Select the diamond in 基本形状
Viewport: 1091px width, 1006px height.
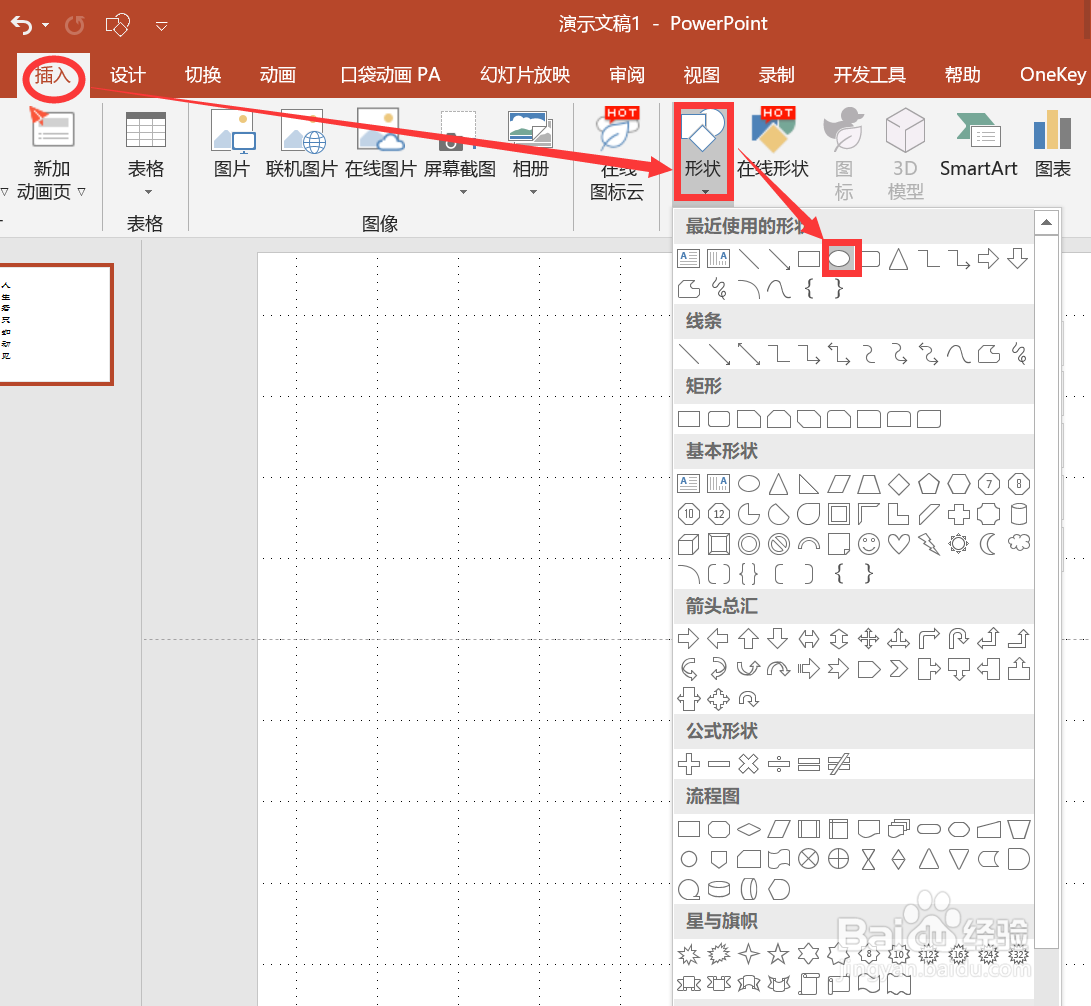[899, 484]
